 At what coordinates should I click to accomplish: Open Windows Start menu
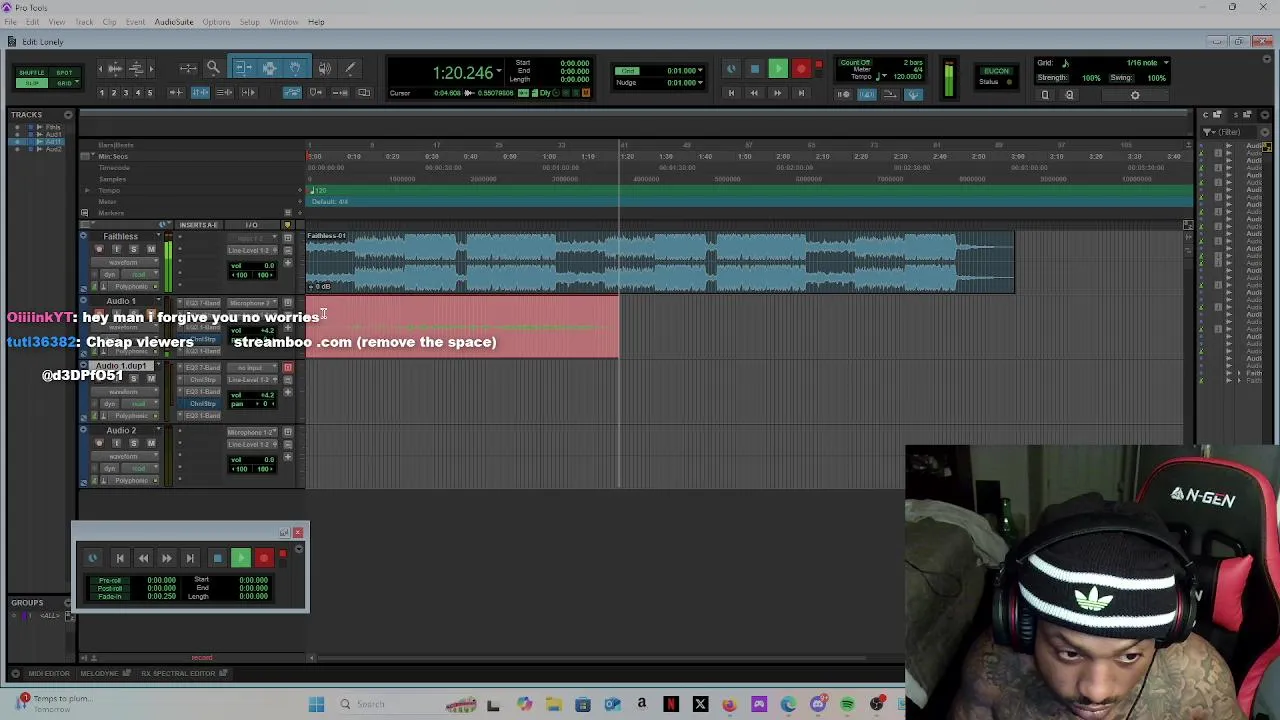point(316,704)
